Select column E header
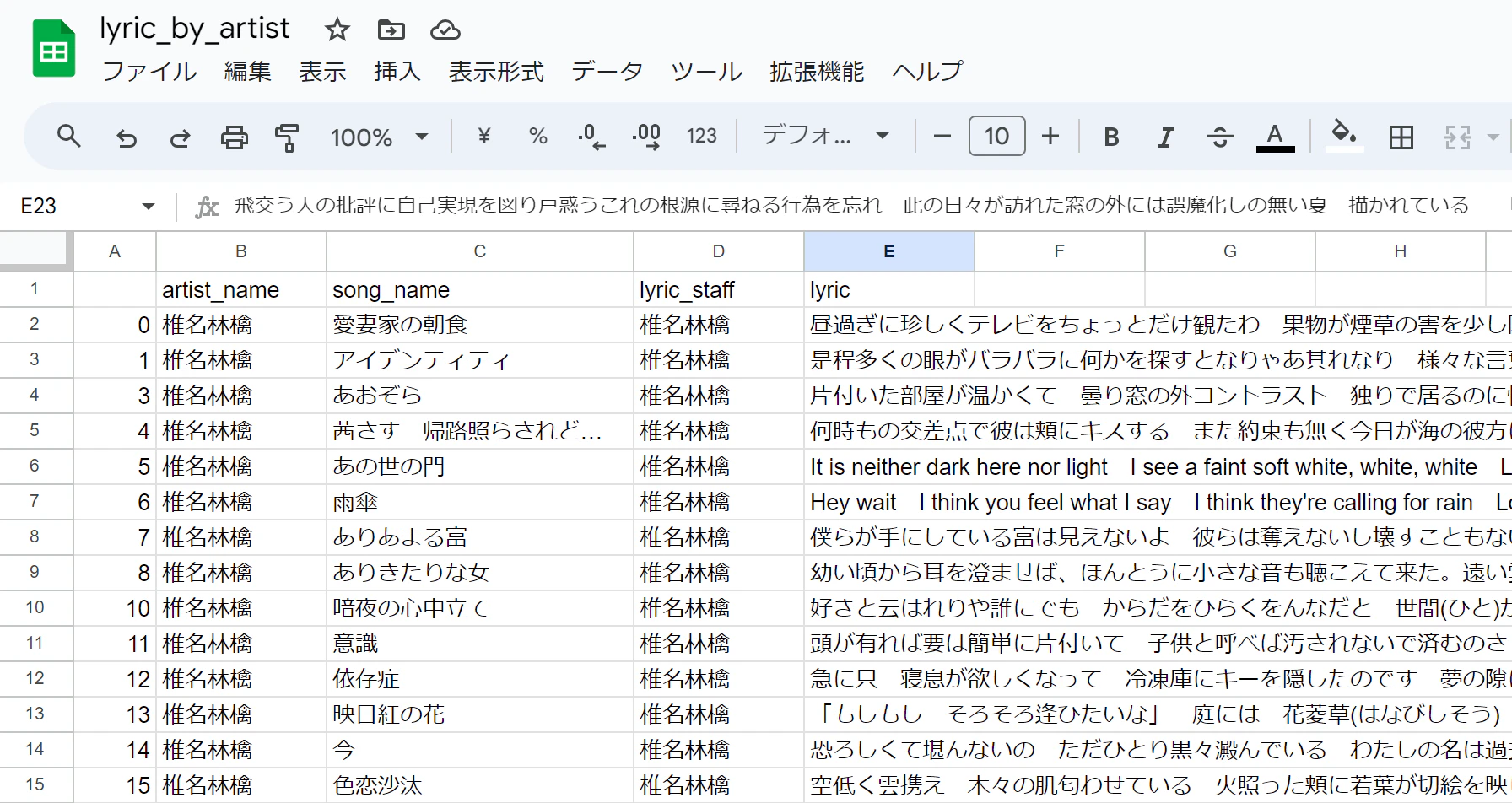This screenshot has height=803, width=1512. pos(889,251)
